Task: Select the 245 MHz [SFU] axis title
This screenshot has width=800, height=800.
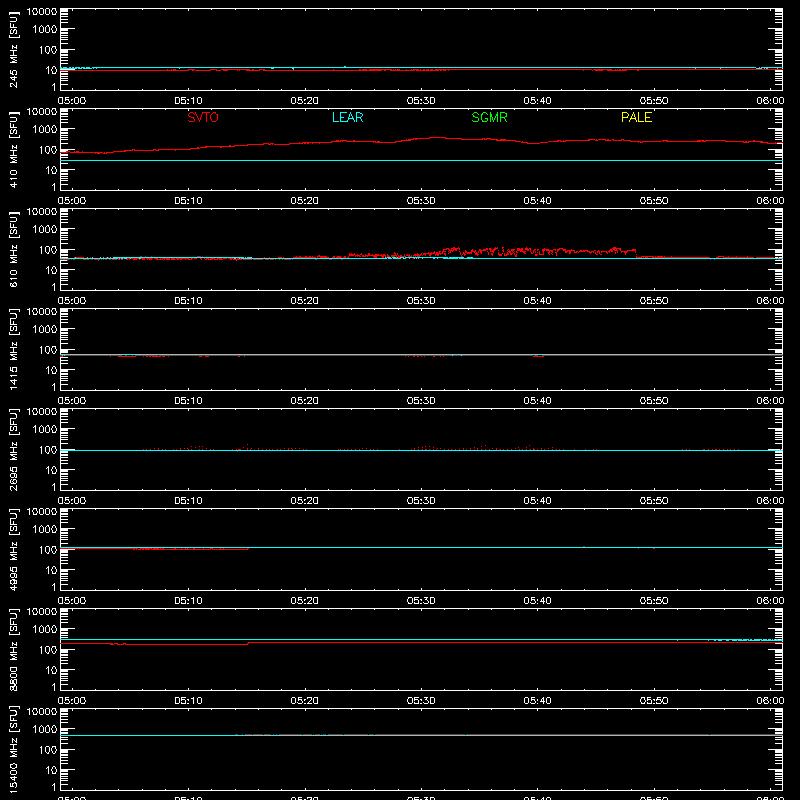Action: 14,49
